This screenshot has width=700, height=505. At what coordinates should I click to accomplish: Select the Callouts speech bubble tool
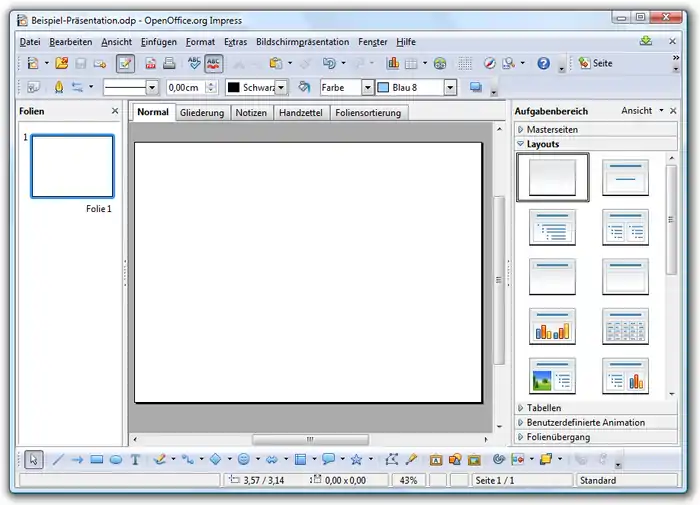point(329,459)
